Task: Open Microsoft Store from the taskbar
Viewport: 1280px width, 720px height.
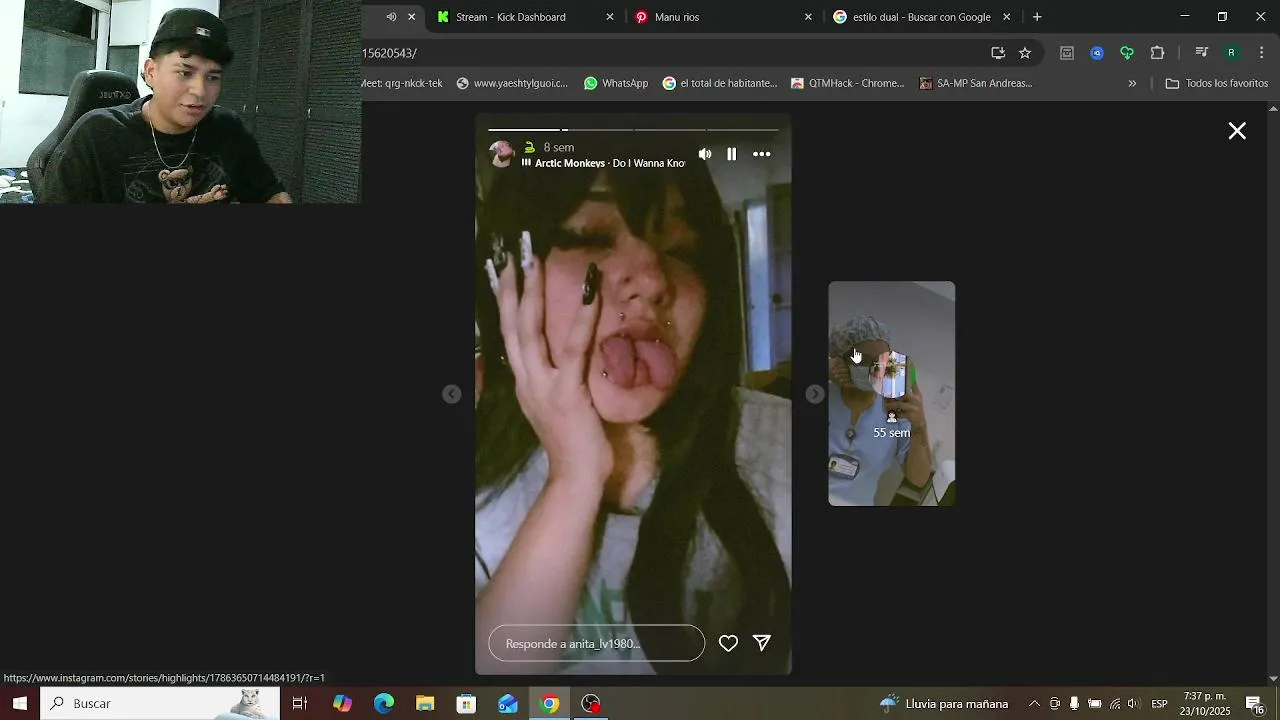Action: (x=466, y=703)
